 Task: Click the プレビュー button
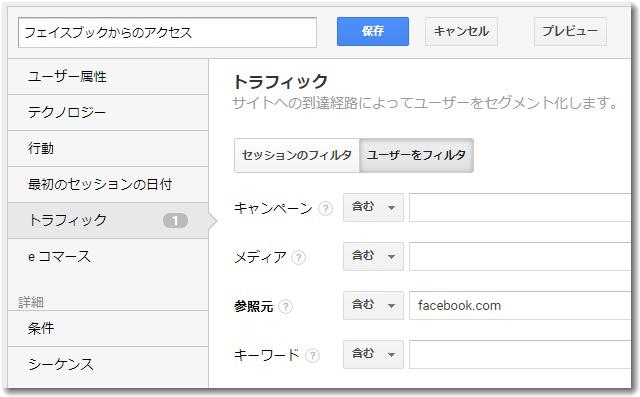[570, 31]
